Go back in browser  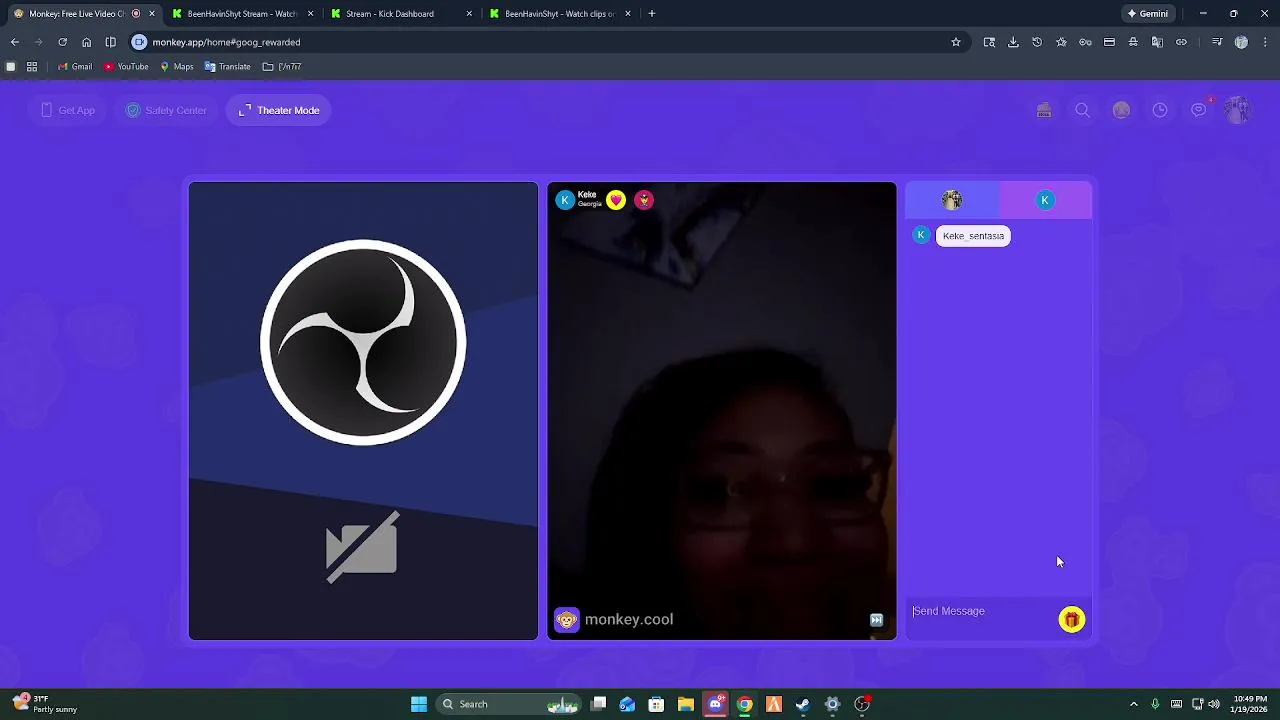point(15,42)
